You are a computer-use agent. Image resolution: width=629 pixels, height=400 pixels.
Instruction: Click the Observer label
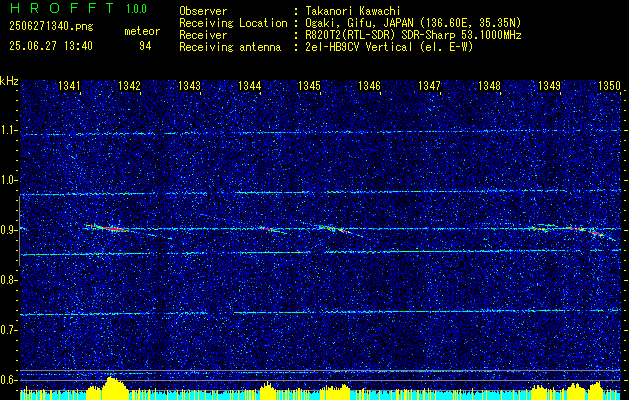pyautogui.click(x=203, y=11)
